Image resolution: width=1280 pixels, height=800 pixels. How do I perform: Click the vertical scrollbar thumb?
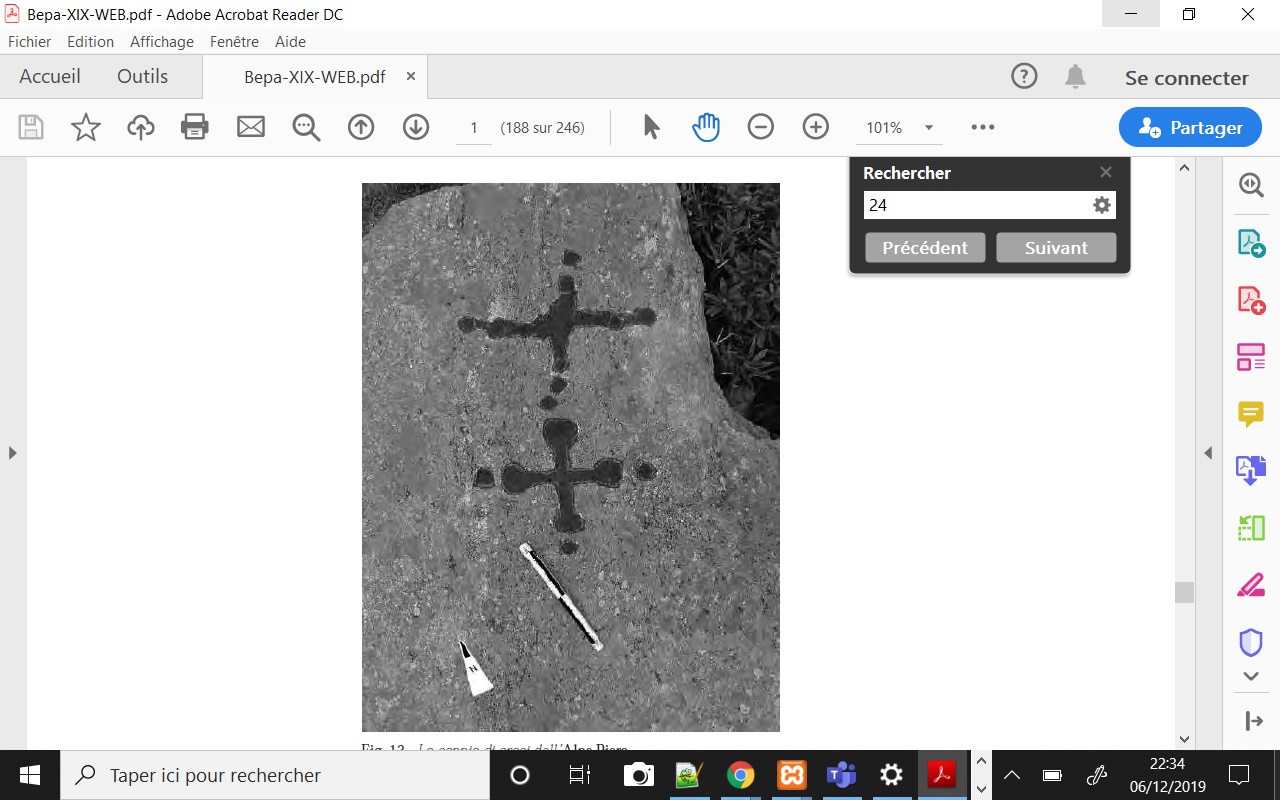(x=1185, y=592)
